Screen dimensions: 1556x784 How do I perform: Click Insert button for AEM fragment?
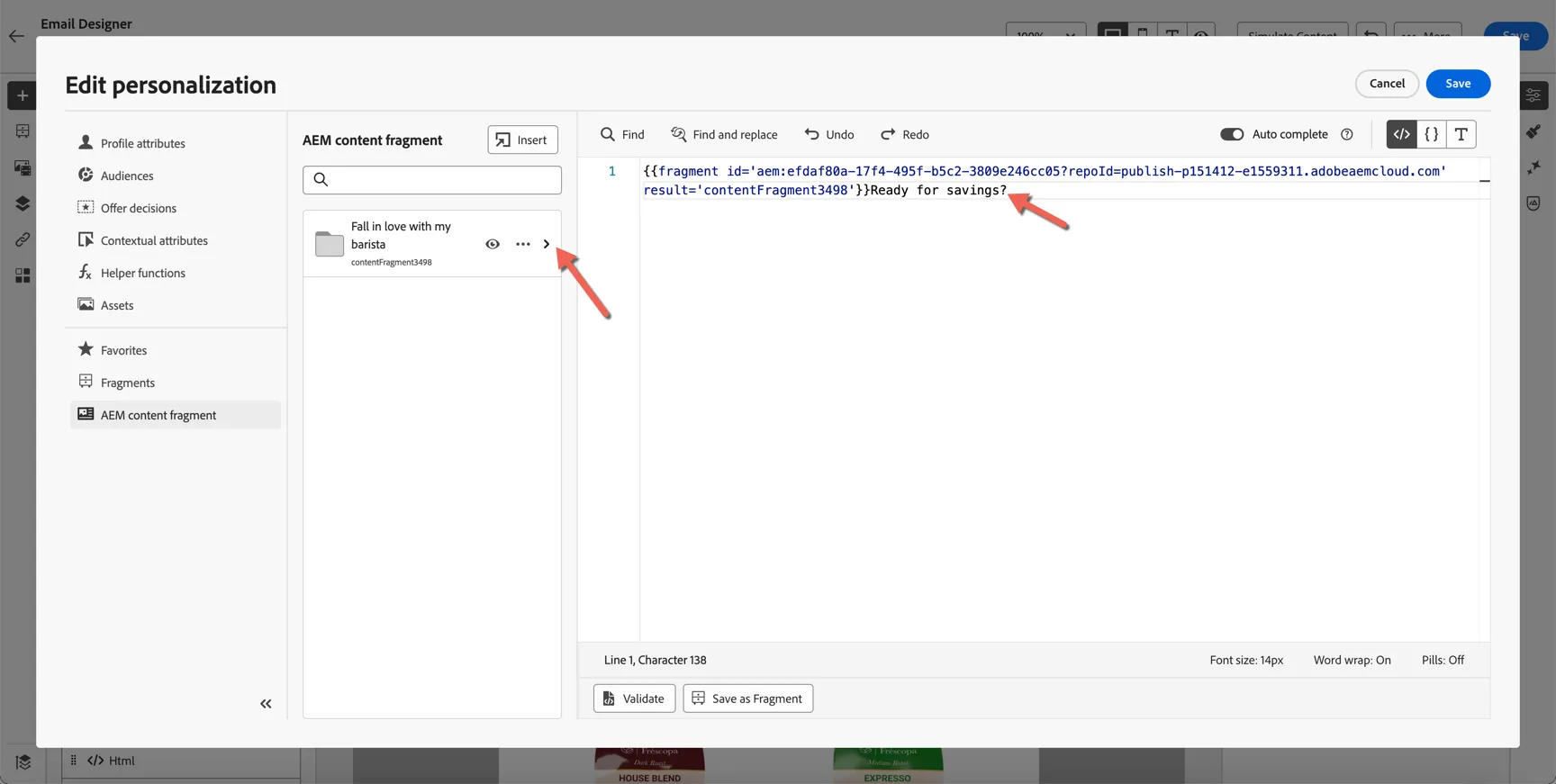click(x=522, y=140)
